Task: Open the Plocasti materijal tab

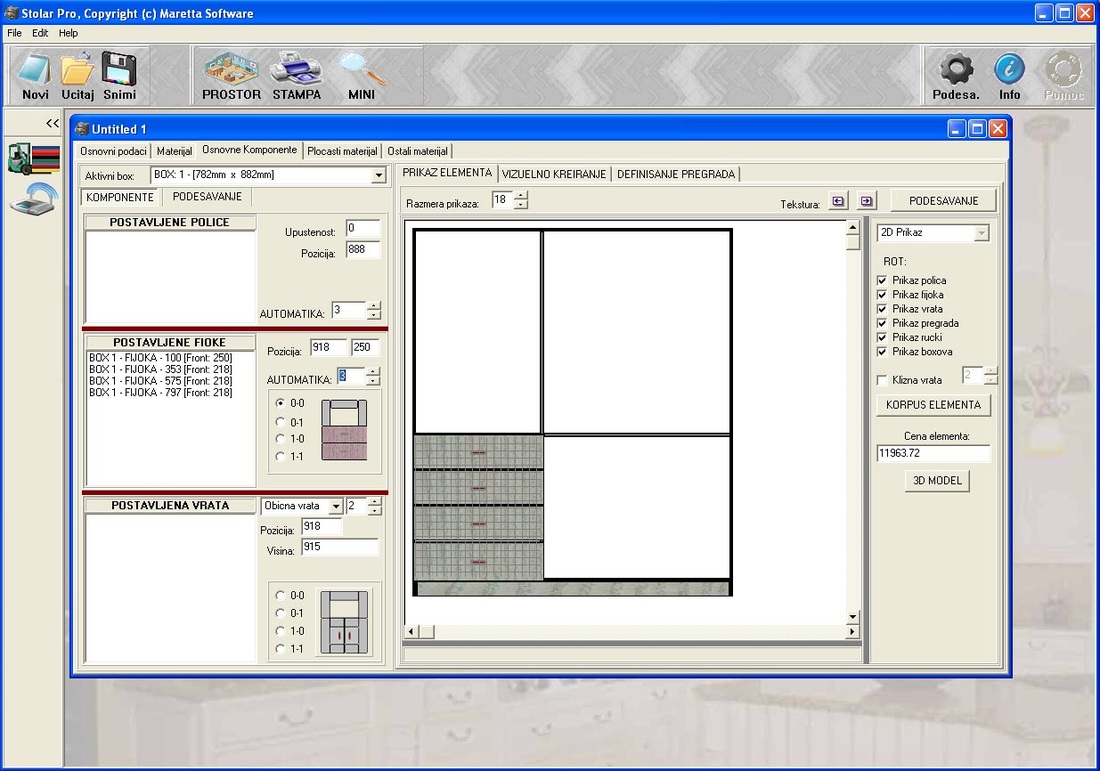Action: tap(342, 151)
